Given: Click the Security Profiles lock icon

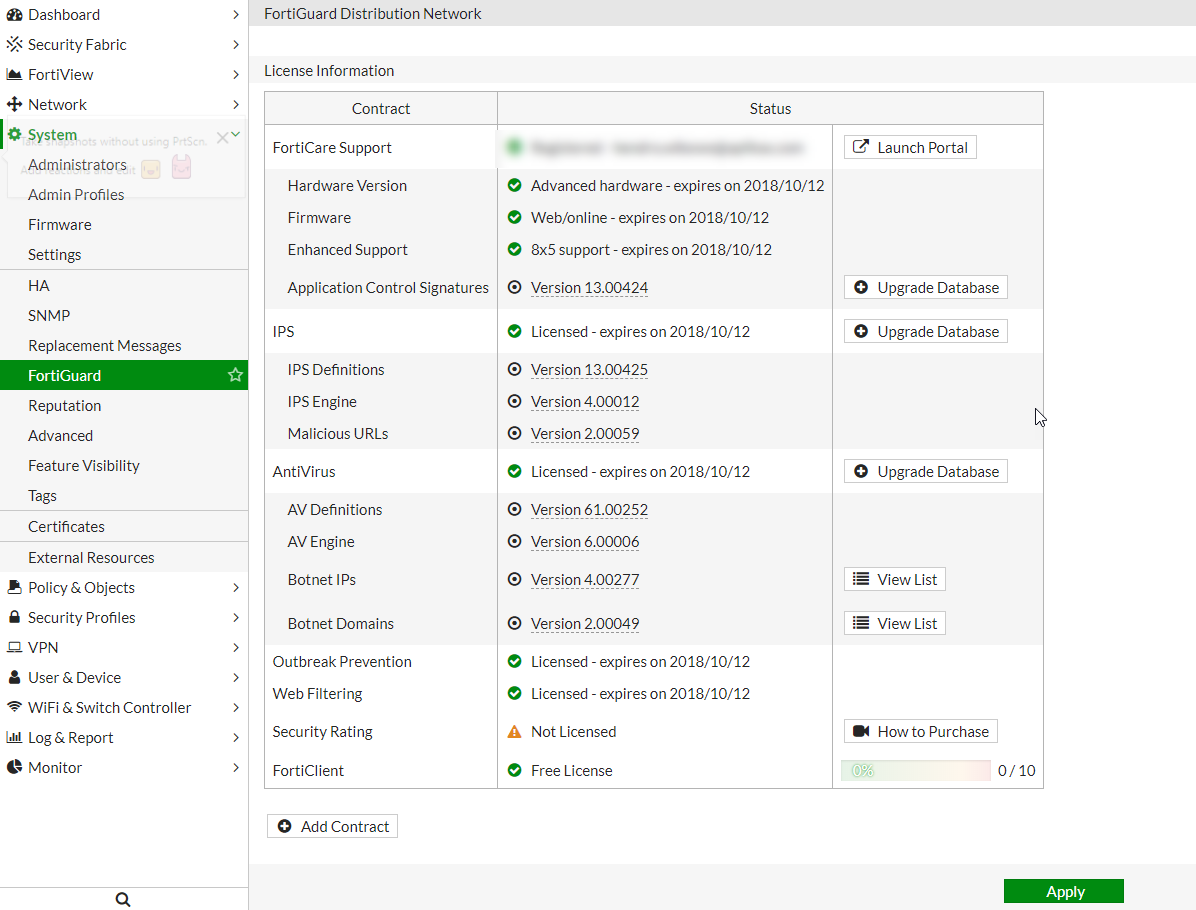Looking at the screenshot, I should [14, 616].
